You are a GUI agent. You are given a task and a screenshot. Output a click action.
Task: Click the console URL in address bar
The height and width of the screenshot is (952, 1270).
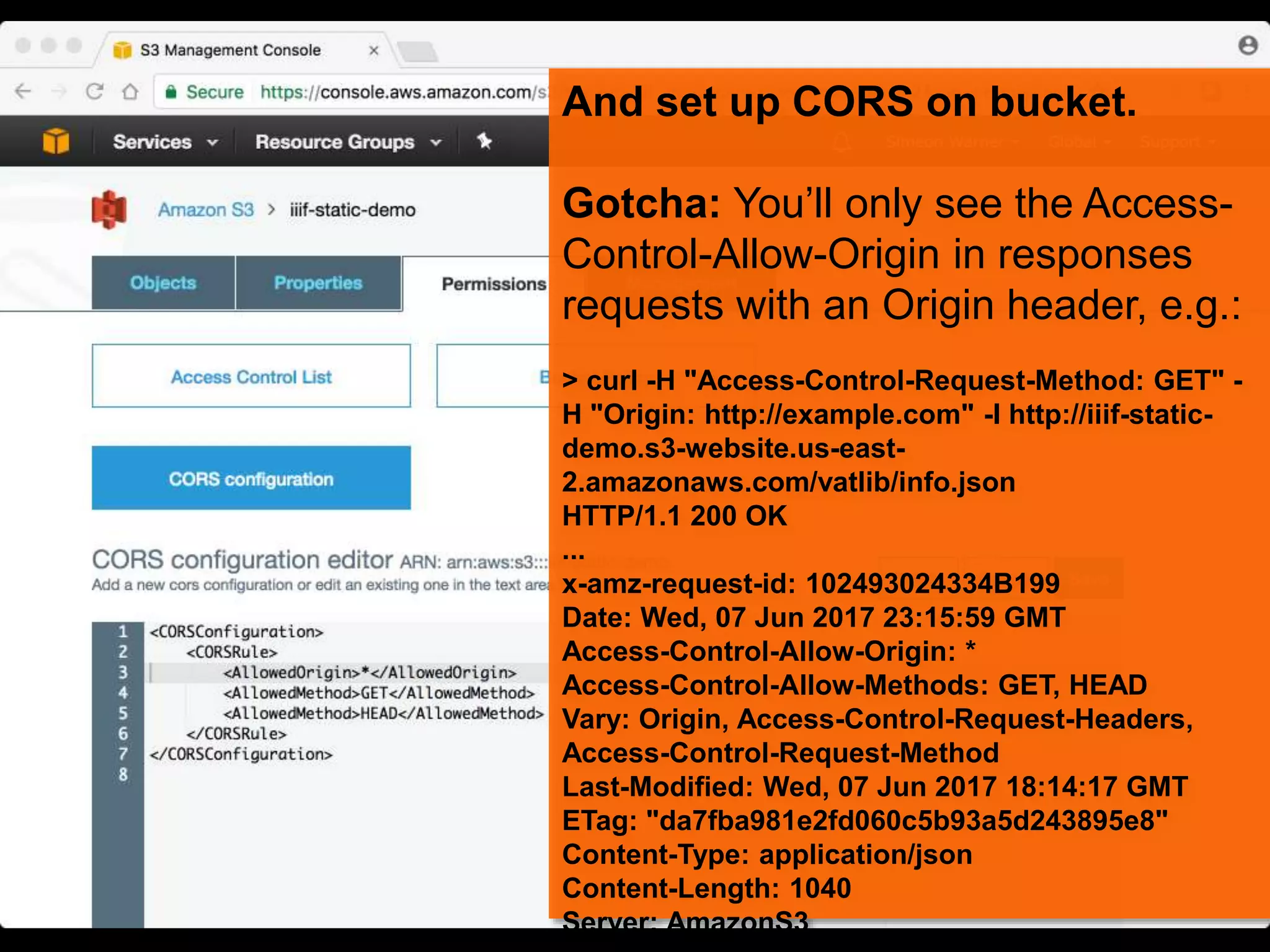pos(404,92)
